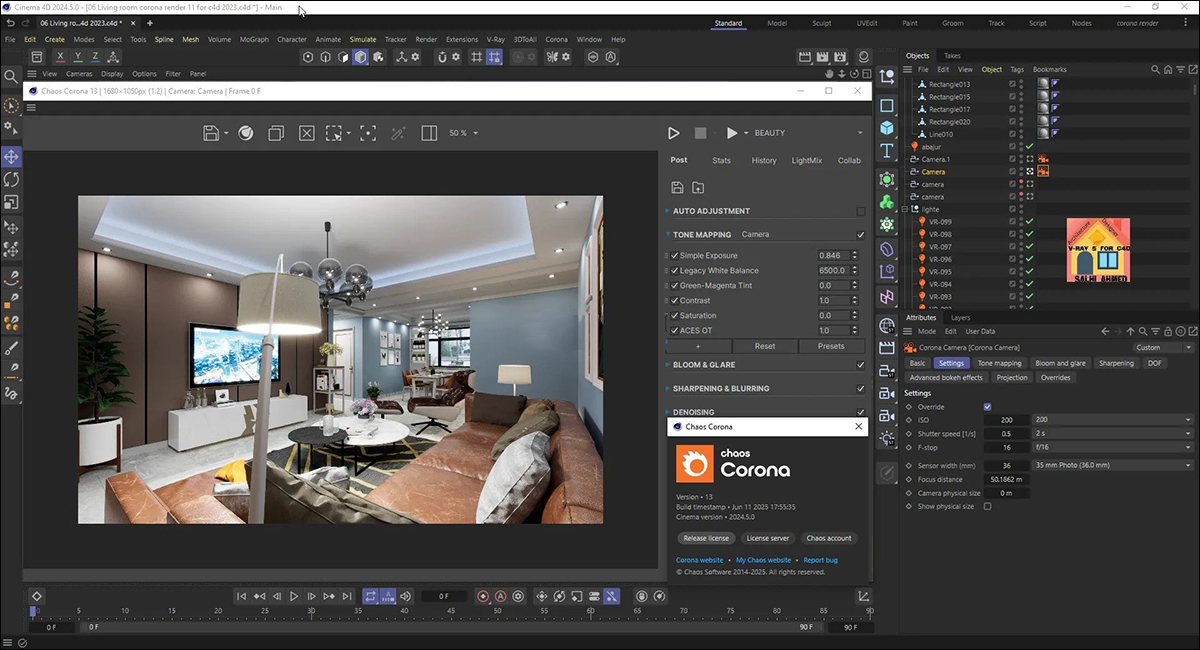Save the rendered image under the Post tab

pyautogui.click(x=678, y=187)
